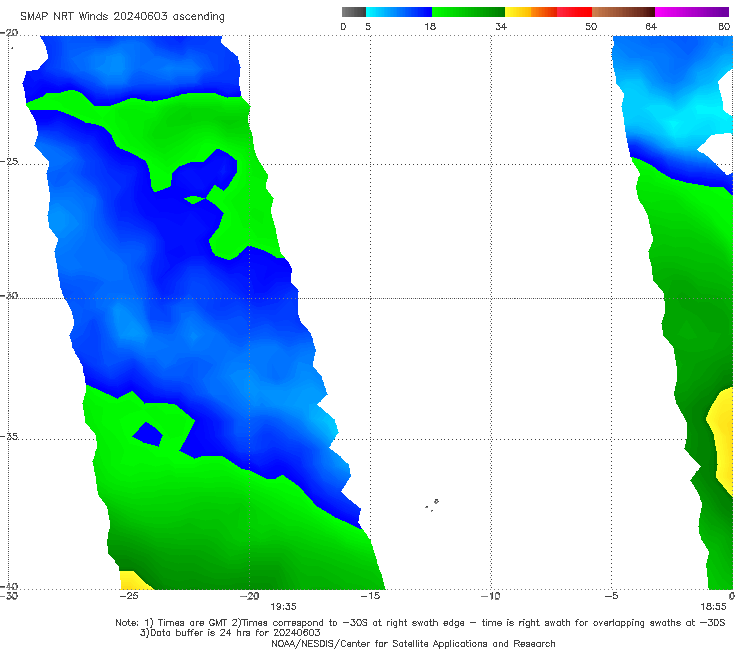Screen dimensions: 740x650
Task: Click the yellow wind patch at the right swath edge
Action: 721,439
